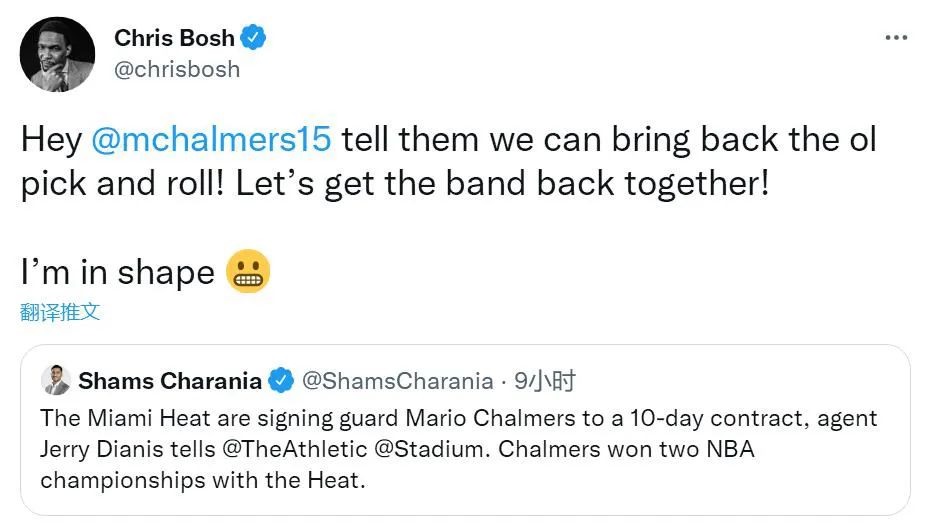Open the more options ellipsis menu
Screen dimensions: 935x528
(x=895, y=38)
